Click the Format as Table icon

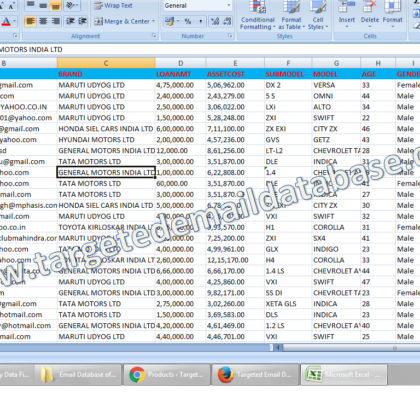292,7
